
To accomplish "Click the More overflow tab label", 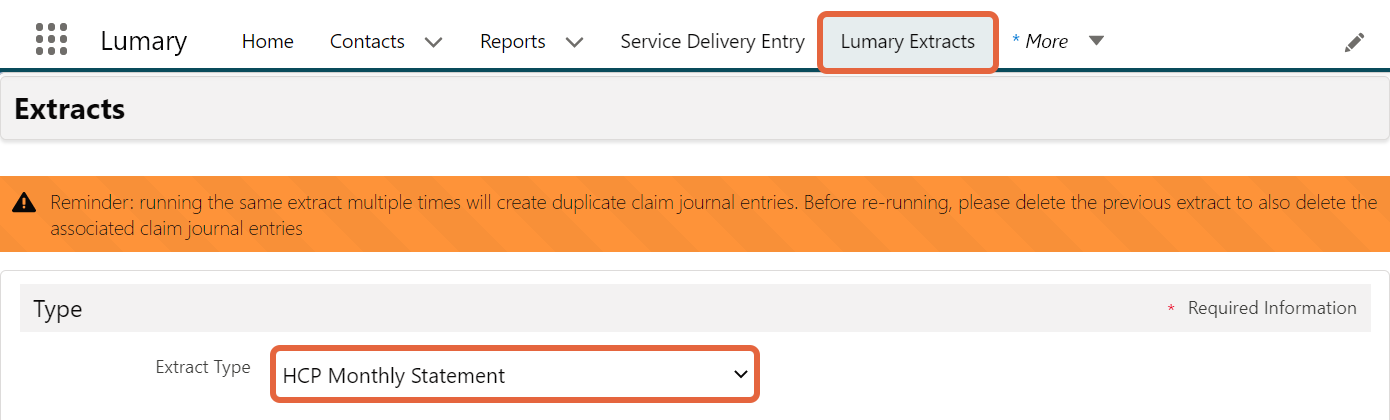I will pyautogui.click(x=1040, y=41).
